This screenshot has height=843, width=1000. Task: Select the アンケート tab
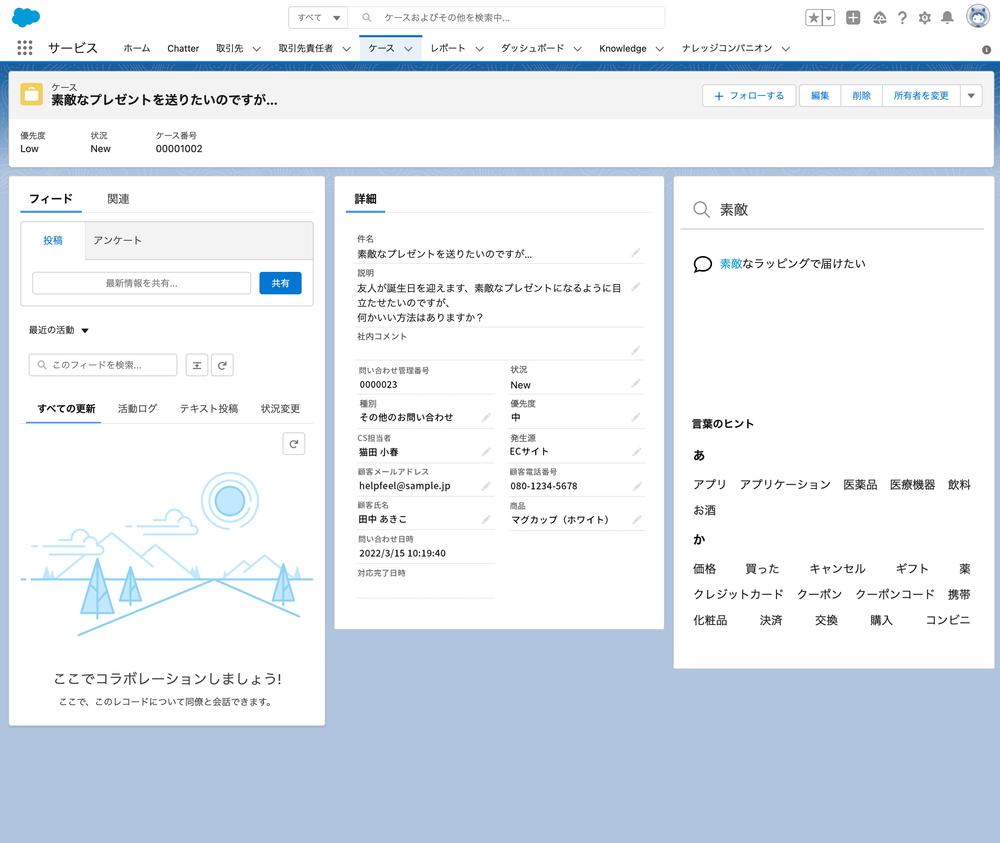[117, 241]
